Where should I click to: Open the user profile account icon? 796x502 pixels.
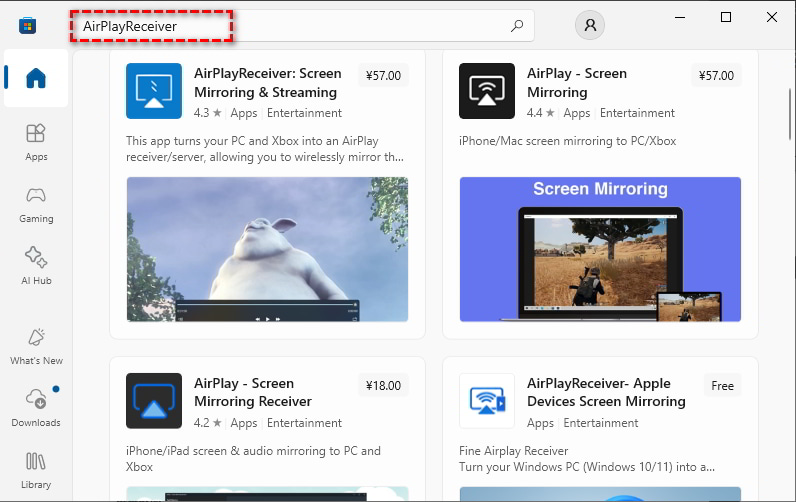(590, 25)
